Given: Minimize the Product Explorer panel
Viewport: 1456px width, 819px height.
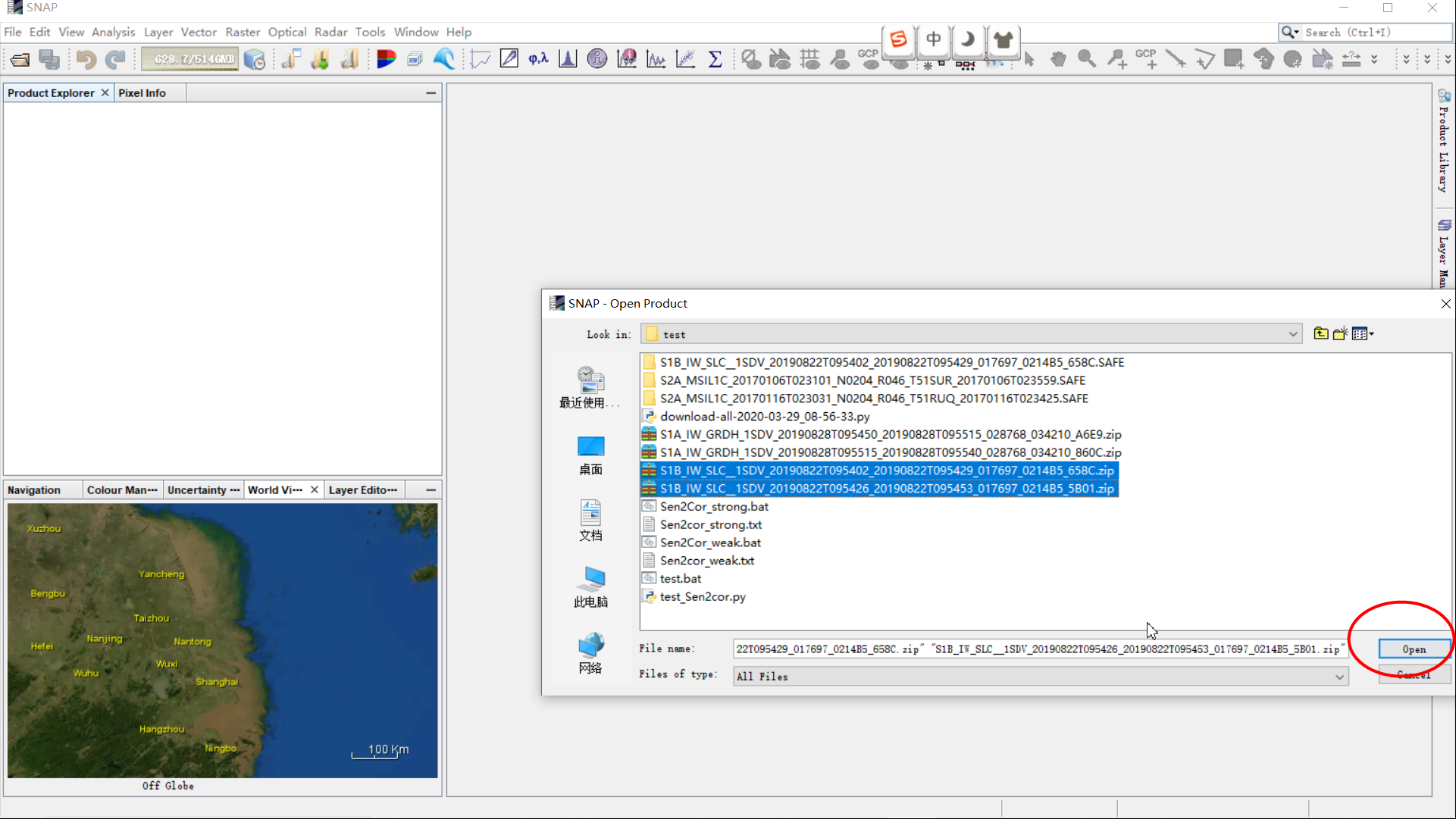Looking at the screenshot, I should pyautogui.click(x=431, y=92).
